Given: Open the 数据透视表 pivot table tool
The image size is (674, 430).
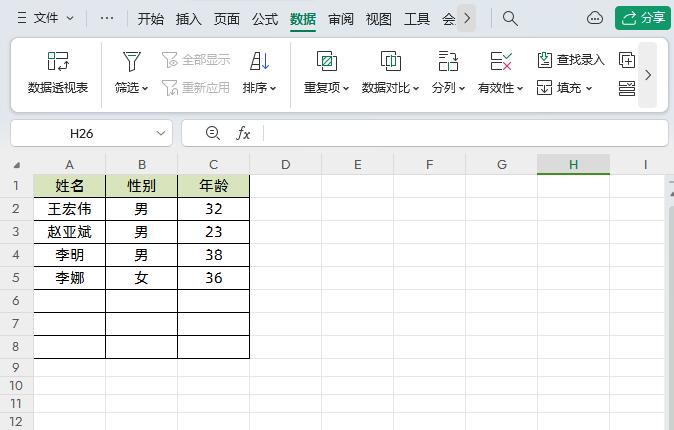Looking at the screenshot, I should point(58,73).
